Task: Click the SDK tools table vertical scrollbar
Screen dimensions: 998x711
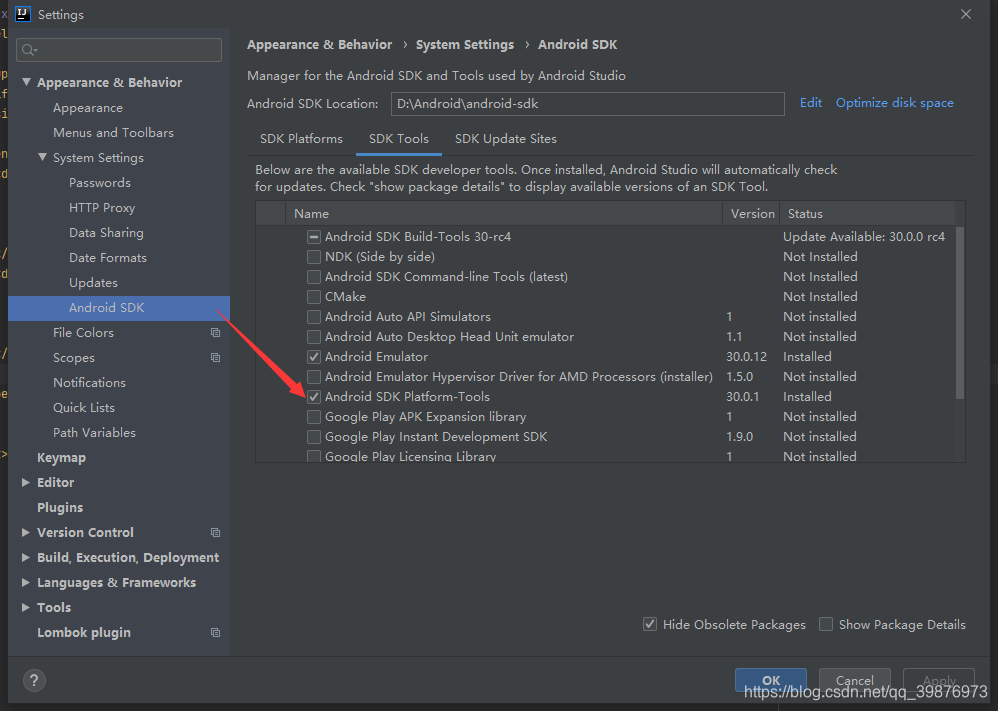Action: pos(960,314)
